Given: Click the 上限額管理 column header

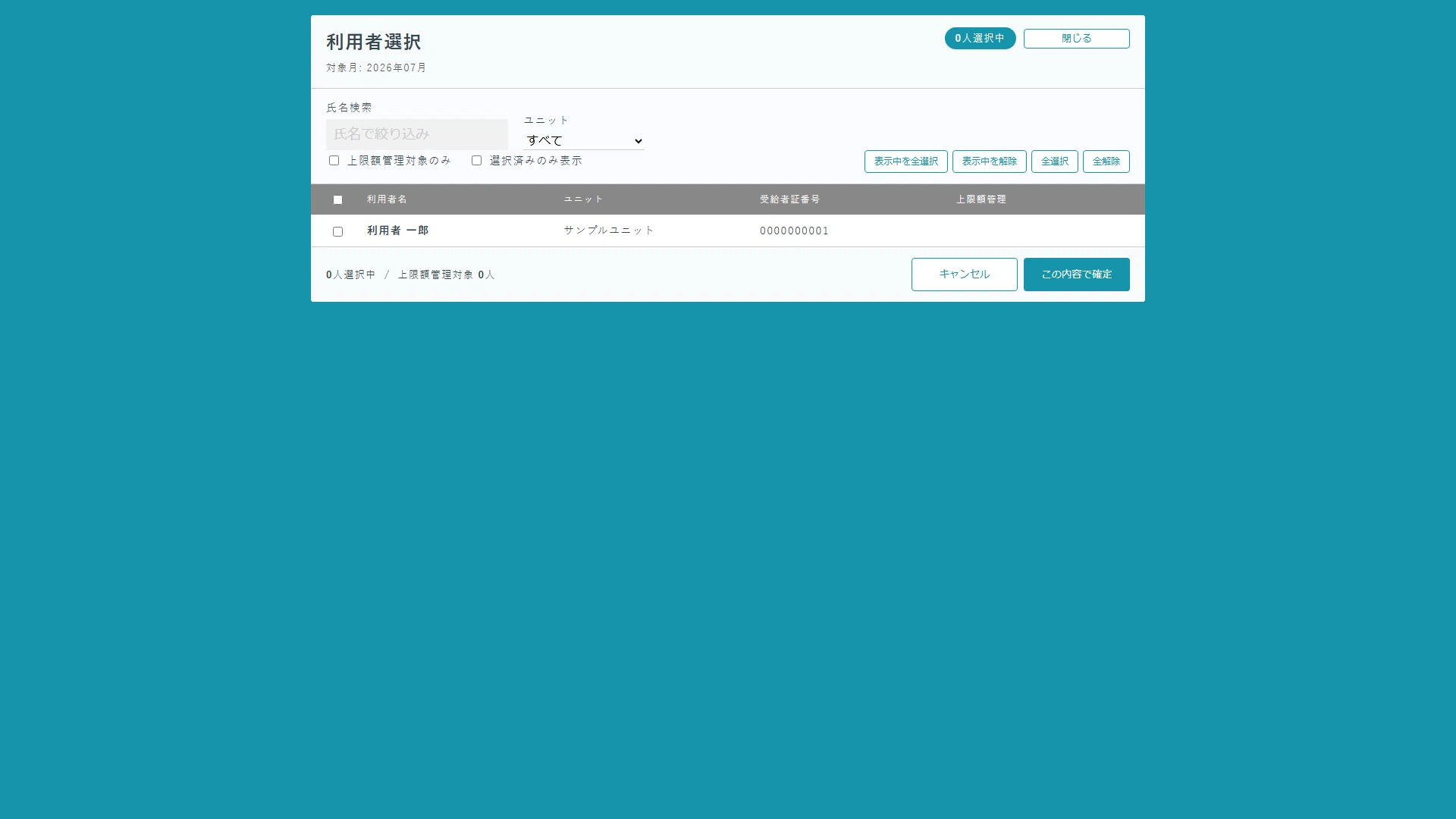Looking at the screenshot, I should pos(981,199).
